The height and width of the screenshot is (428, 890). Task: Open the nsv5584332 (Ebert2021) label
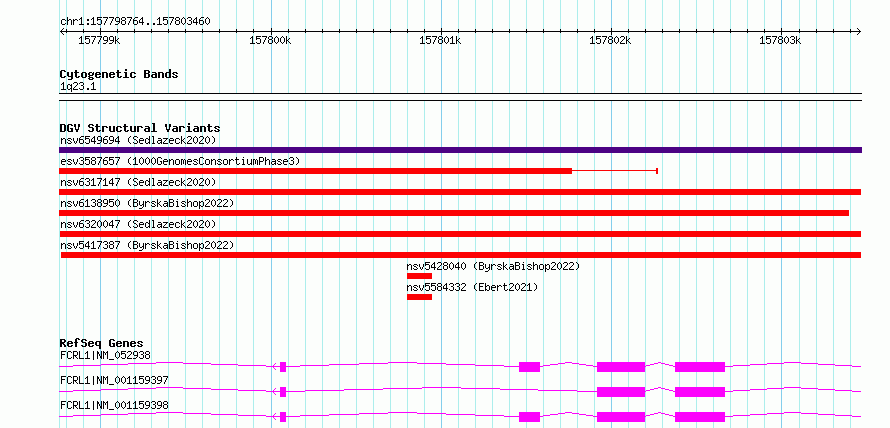click(x=472, y=287)
